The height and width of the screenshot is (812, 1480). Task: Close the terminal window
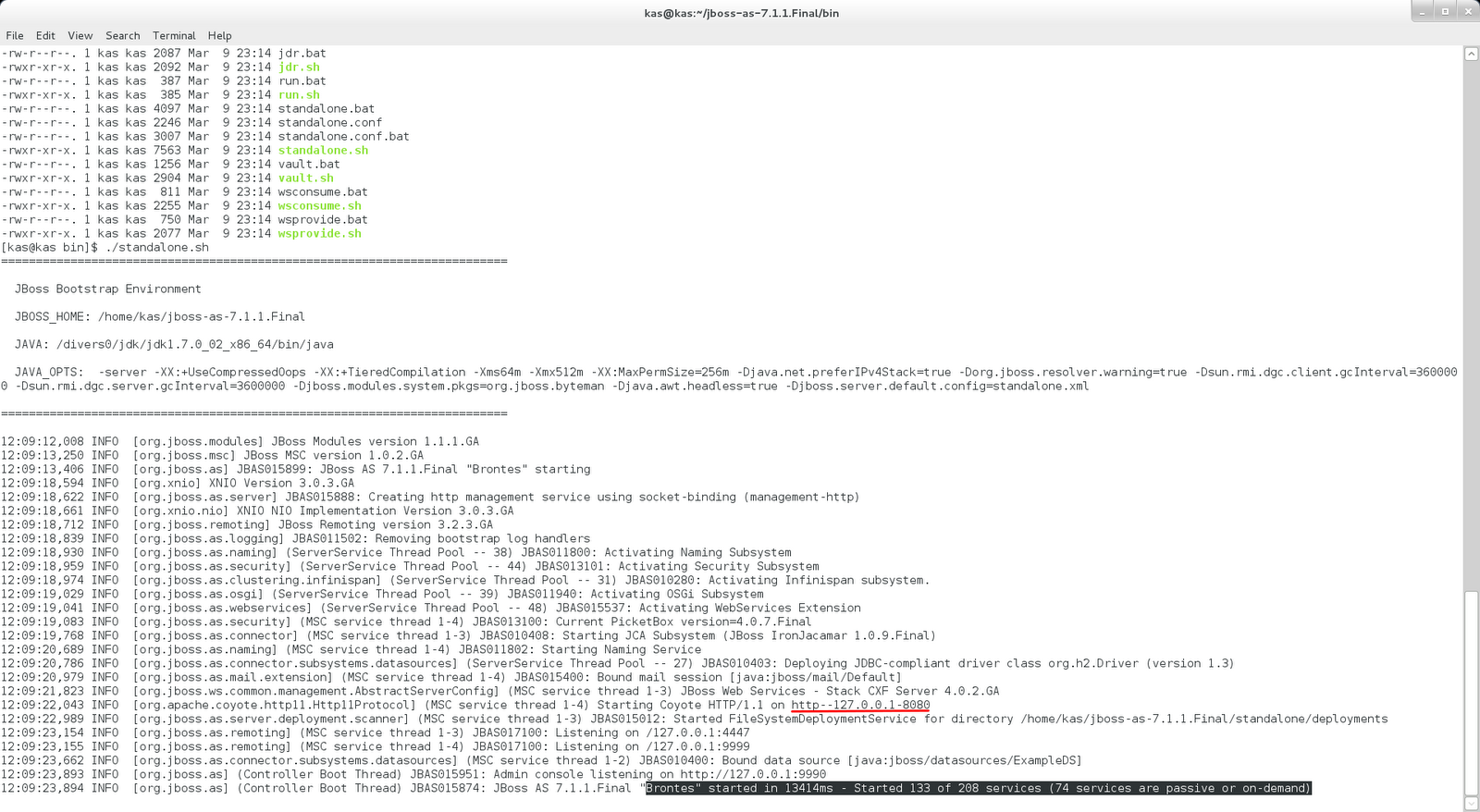[x=1467, y=11]
